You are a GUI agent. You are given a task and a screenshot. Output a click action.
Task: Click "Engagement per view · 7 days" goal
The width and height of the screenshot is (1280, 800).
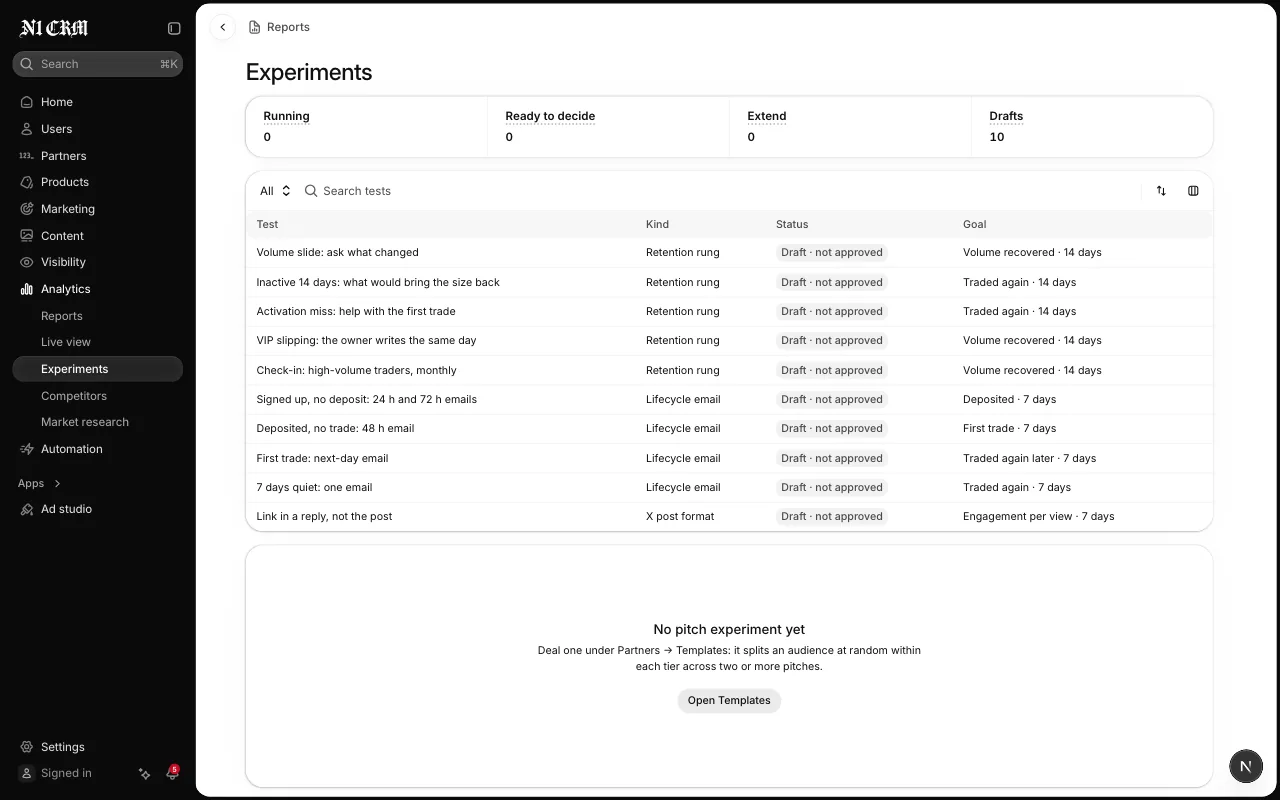(1038, 516)
